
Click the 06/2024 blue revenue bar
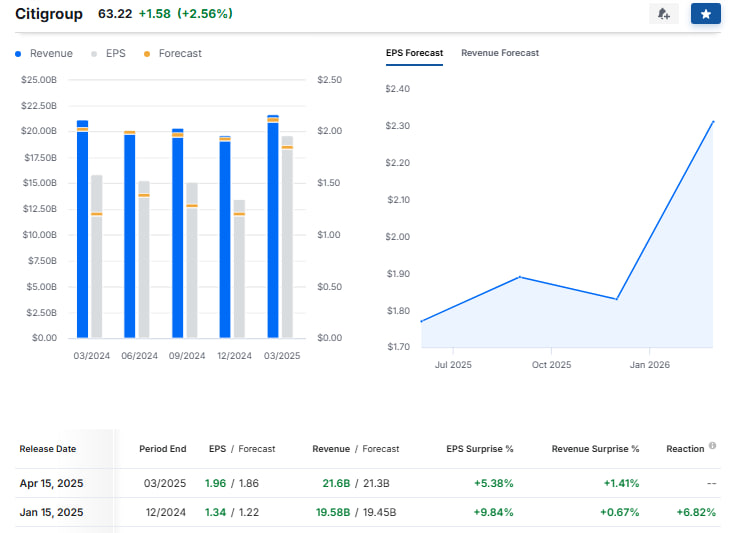(130, 234)
